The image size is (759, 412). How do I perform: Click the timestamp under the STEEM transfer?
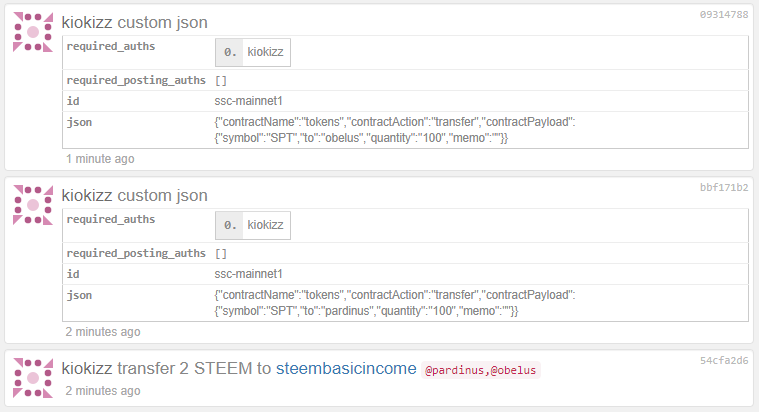pyautogui.click(x=103, y=391)
